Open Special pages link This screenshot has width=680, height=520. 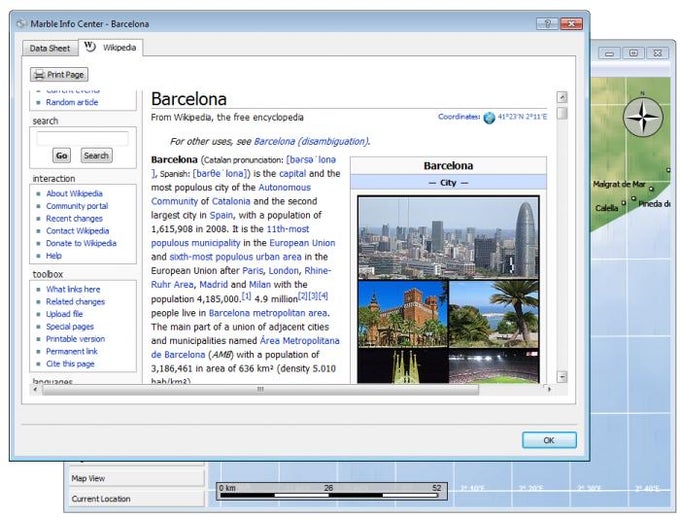click(x=70, y=327)
